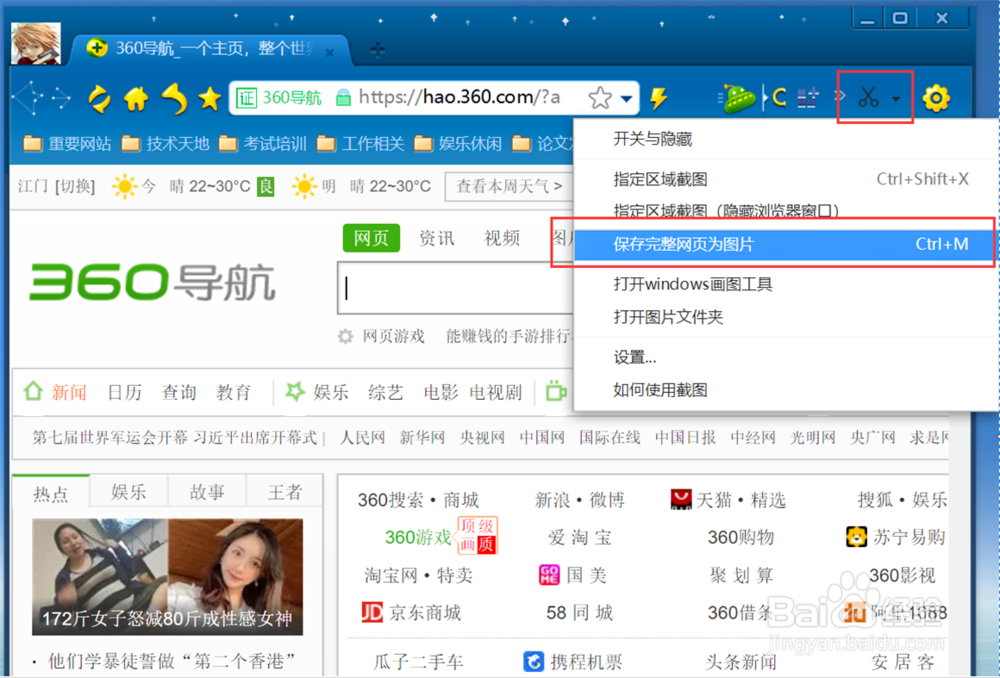Viewport: 1000px width, 678px height.
Task: Open the 电视剧 category link
Action: [x=496, y=392]
